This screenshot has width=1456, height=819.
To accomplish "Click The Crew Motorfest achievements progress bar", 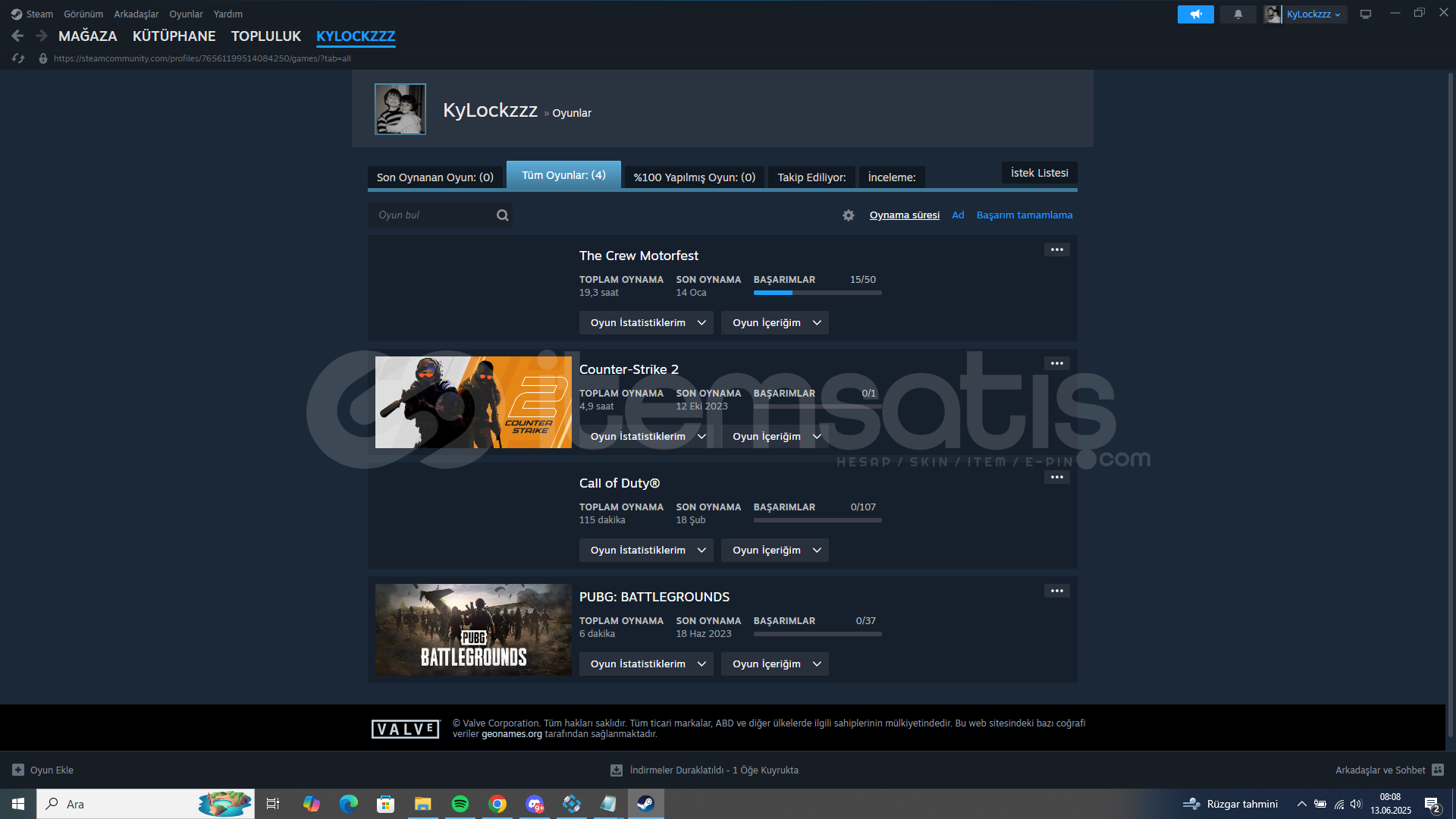I will click(x=817, y=293).
